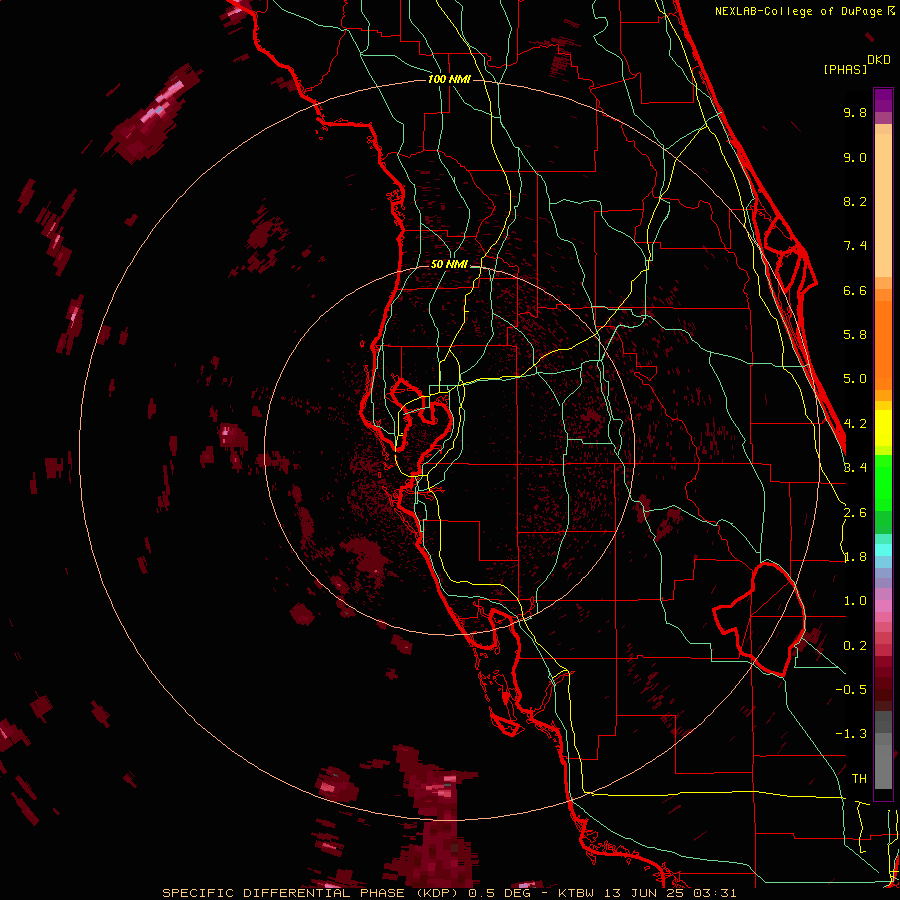Pick the dark red band of the color bar
This screenshot has width=900, height=900.
point(883,677)
